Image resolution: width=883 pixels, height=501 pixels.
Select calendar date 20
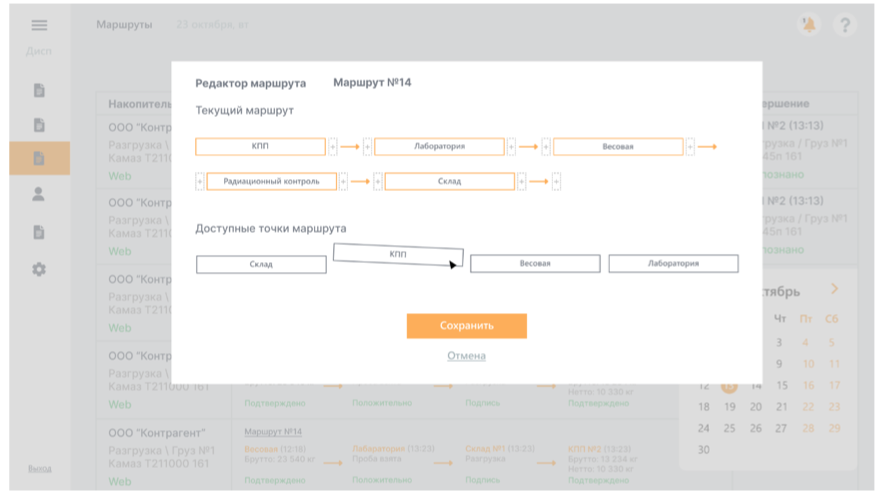click(756, 407)
